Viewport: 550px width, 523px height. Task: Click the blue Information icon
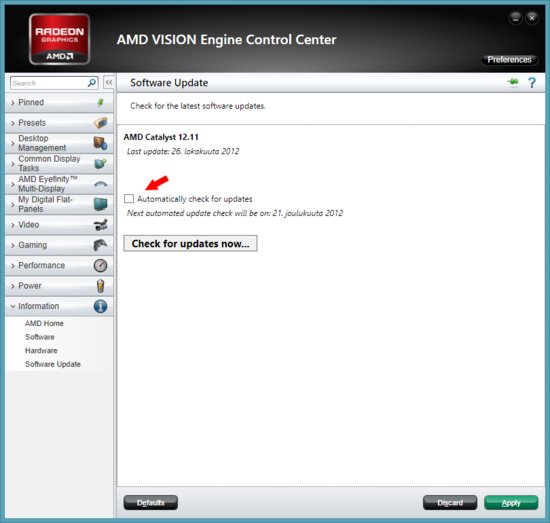tap(100, 306)
